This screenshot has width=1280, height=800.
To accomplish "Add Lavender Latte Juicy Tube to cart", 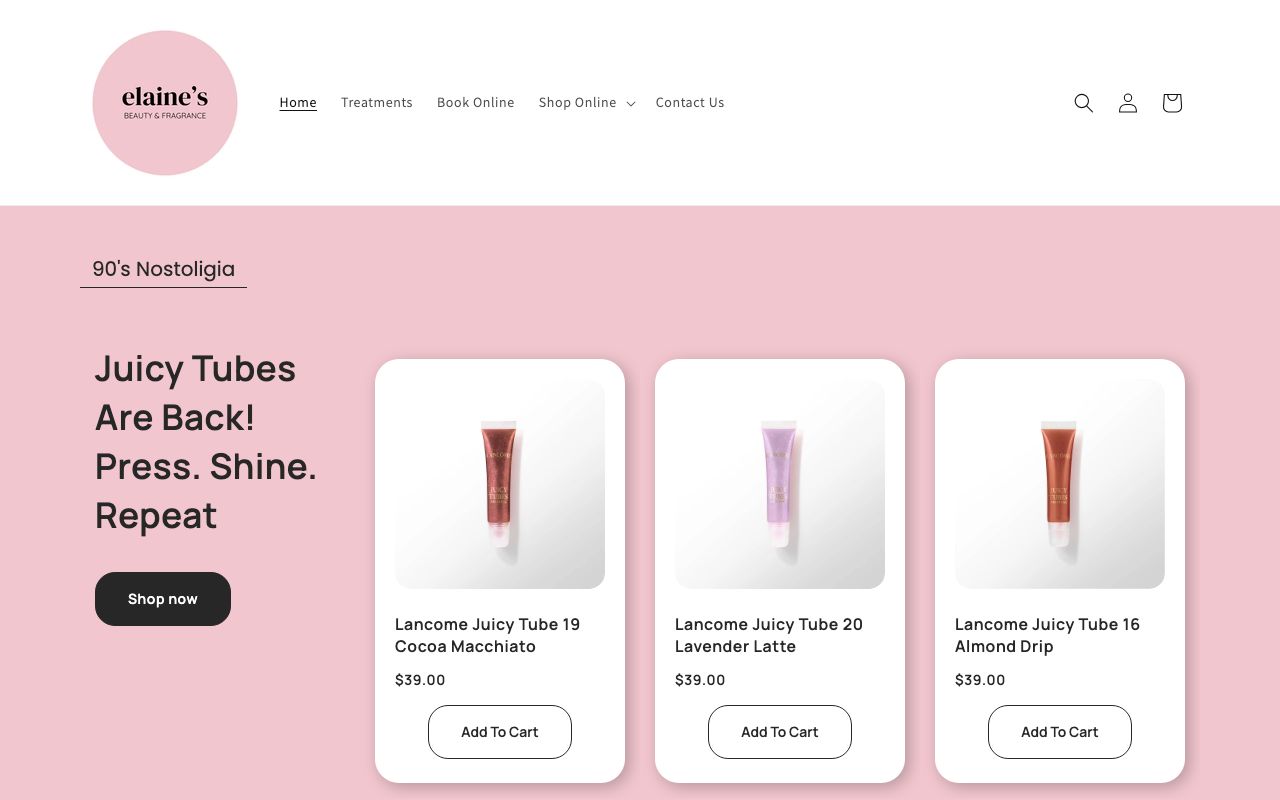I will [780, 732].
